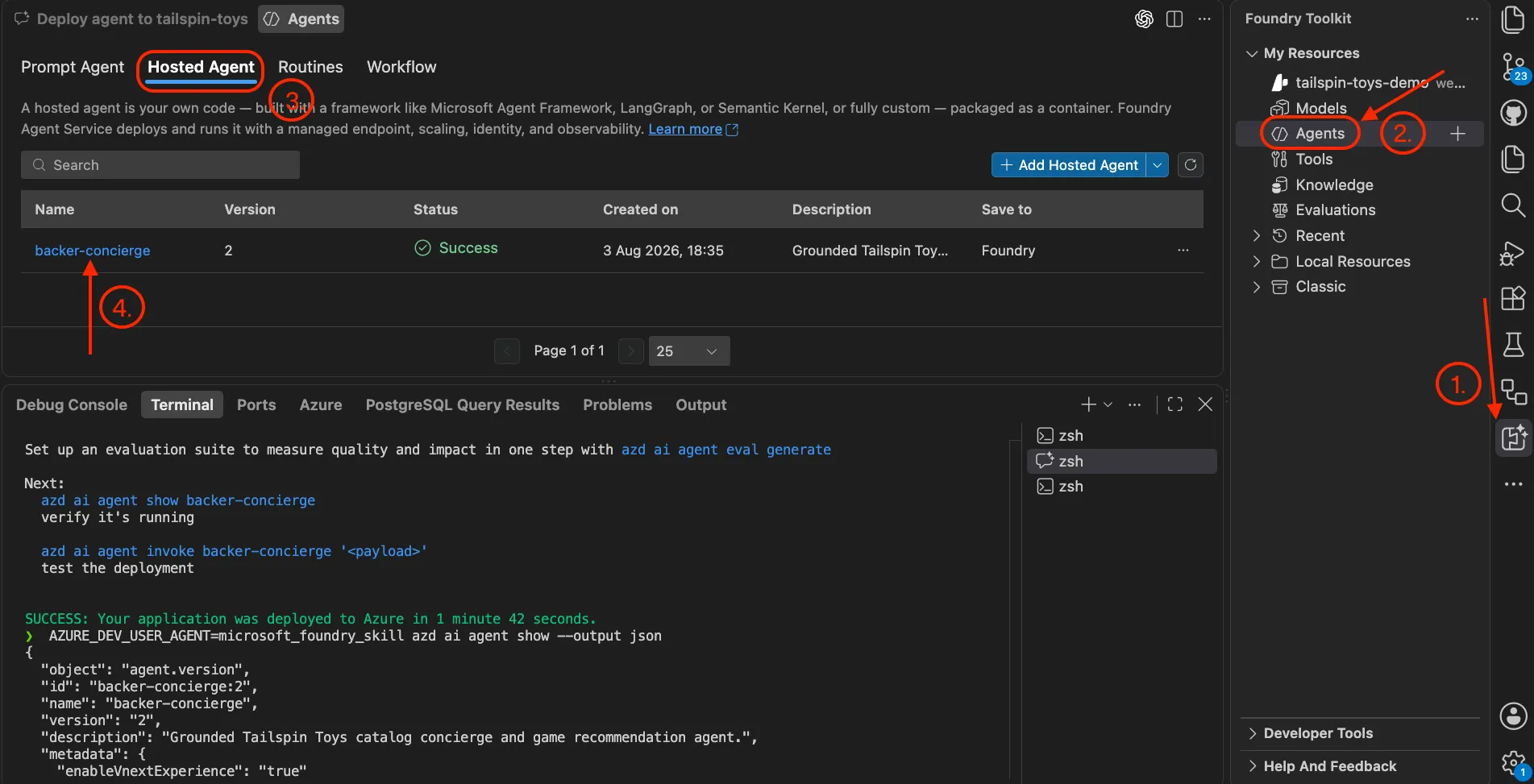1534x784 pixels.
Task: Select the Evaluations tree item
Action: pos(1335,209)
